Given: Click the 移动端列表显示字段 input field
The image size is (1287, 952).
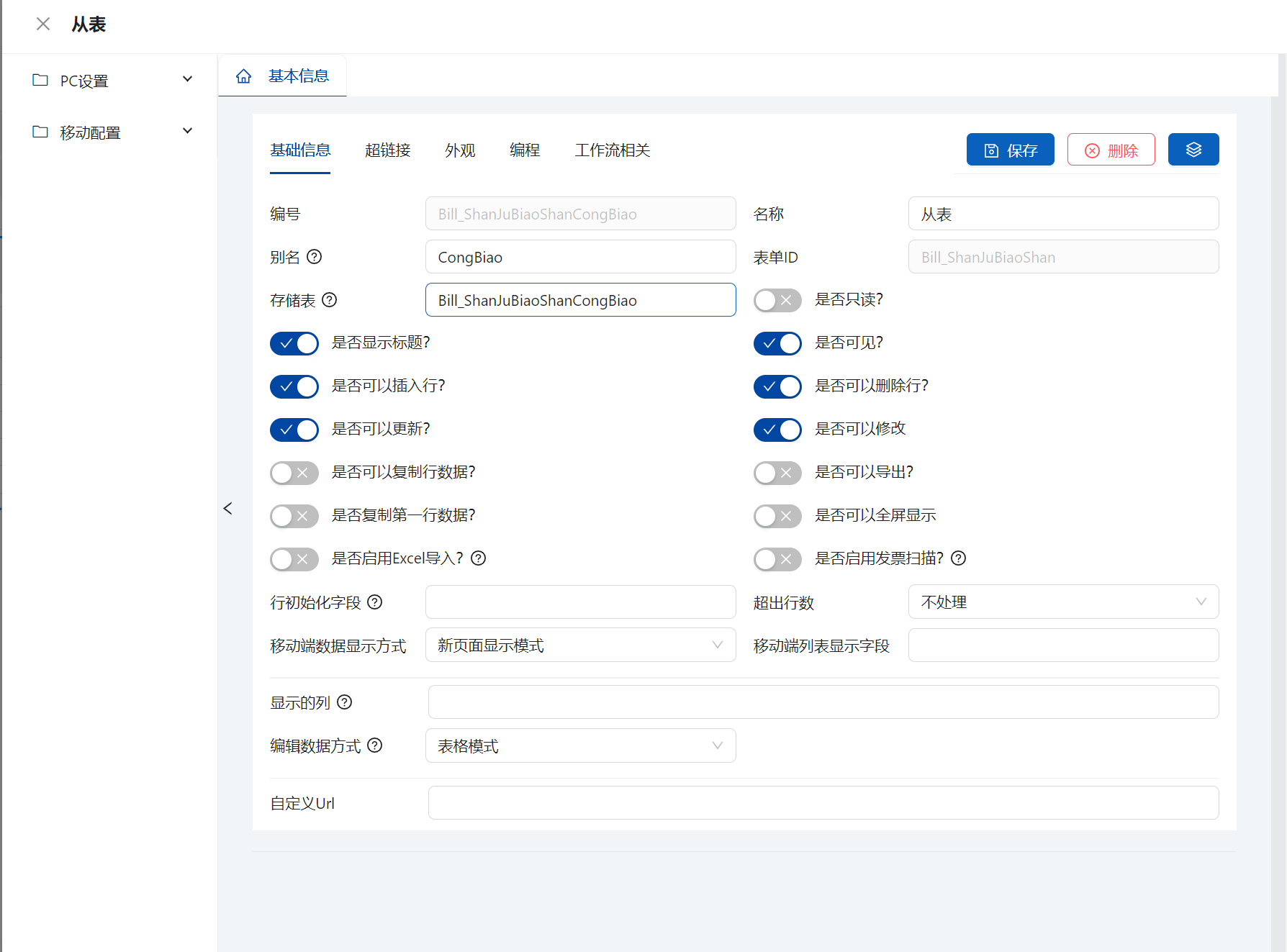Looking at the screenshot, I should (x=1063, y=645).
